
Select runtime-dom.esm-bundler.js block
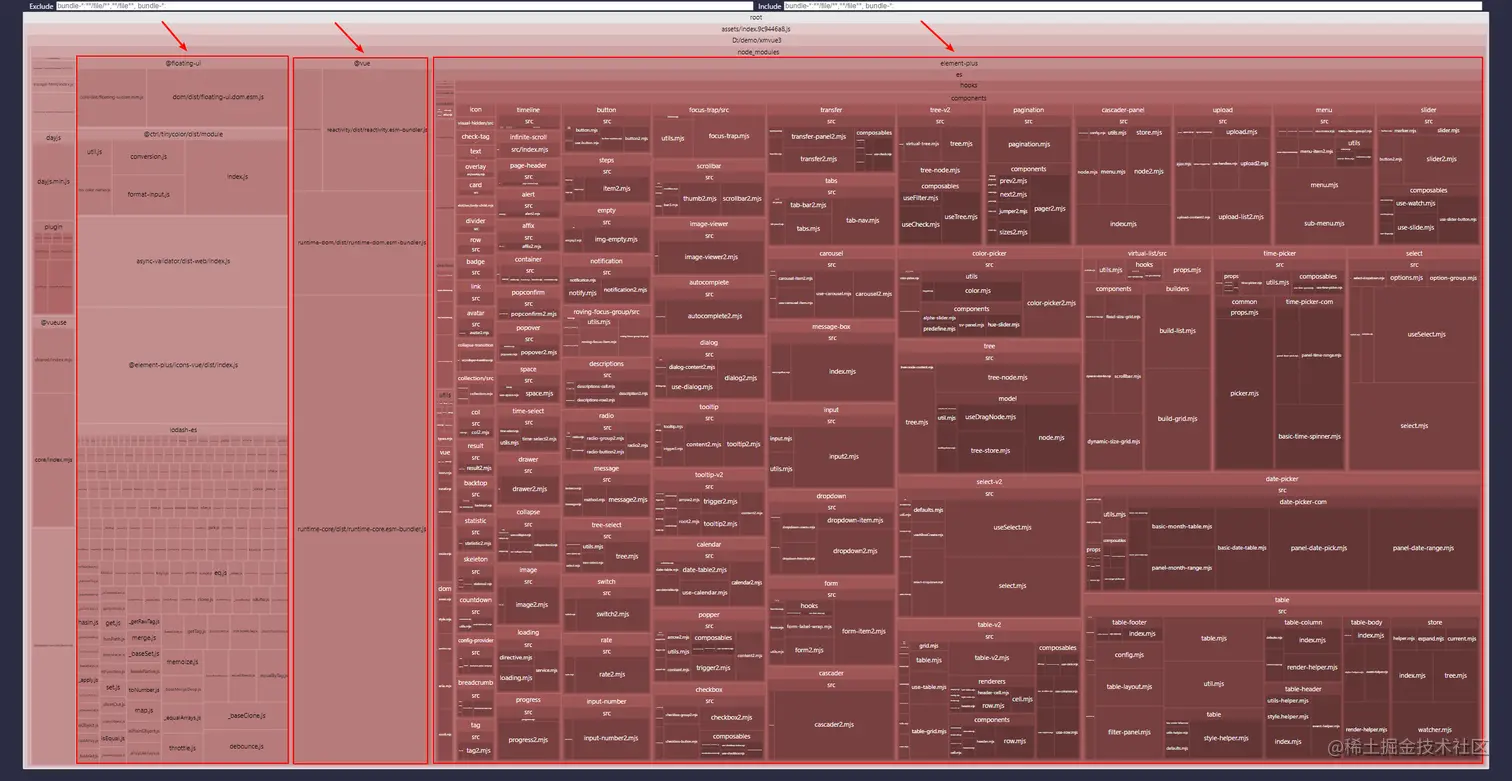point(361,243)
